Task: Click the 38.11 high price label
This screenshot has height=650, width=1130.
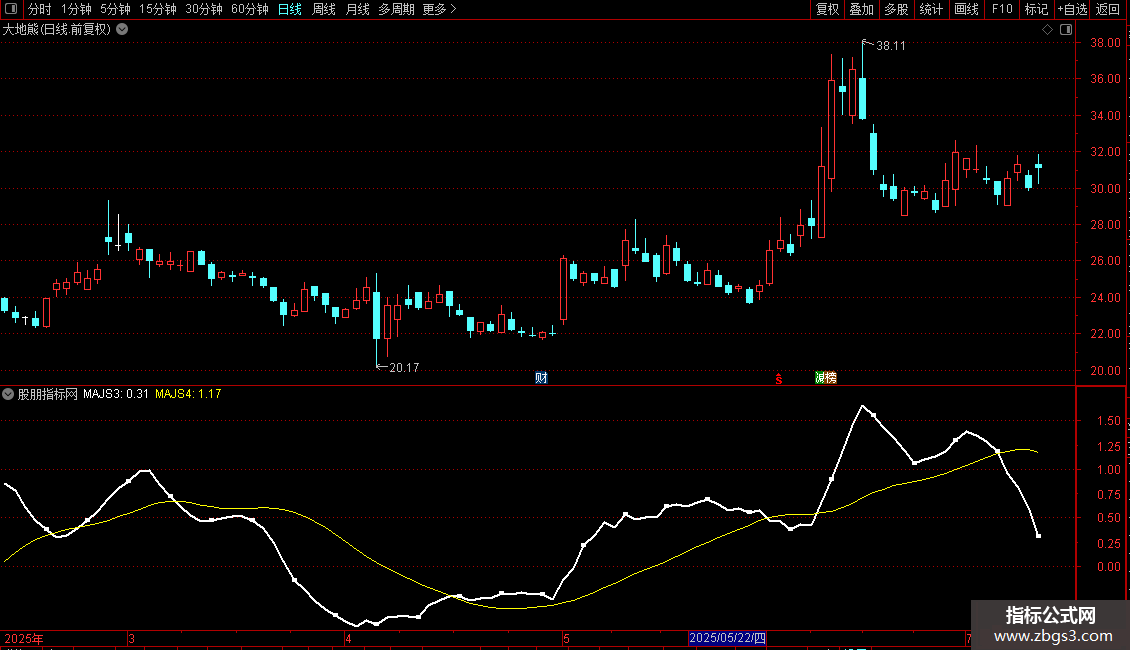Action: tap(891, 45)
